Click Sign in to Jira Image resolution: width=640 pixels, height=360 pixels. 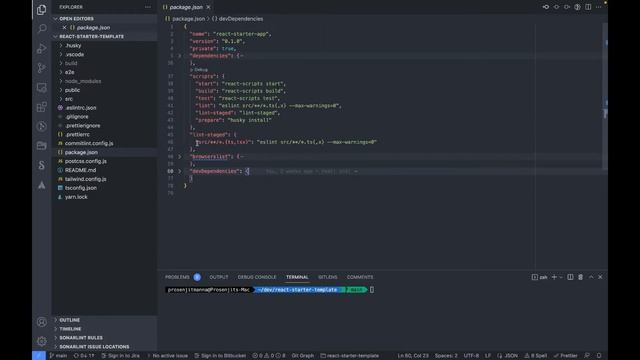point(120,356)
